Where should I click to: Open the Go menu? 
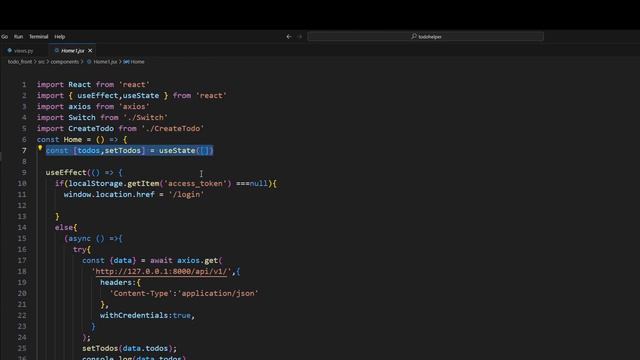click(x=4, y=37)
